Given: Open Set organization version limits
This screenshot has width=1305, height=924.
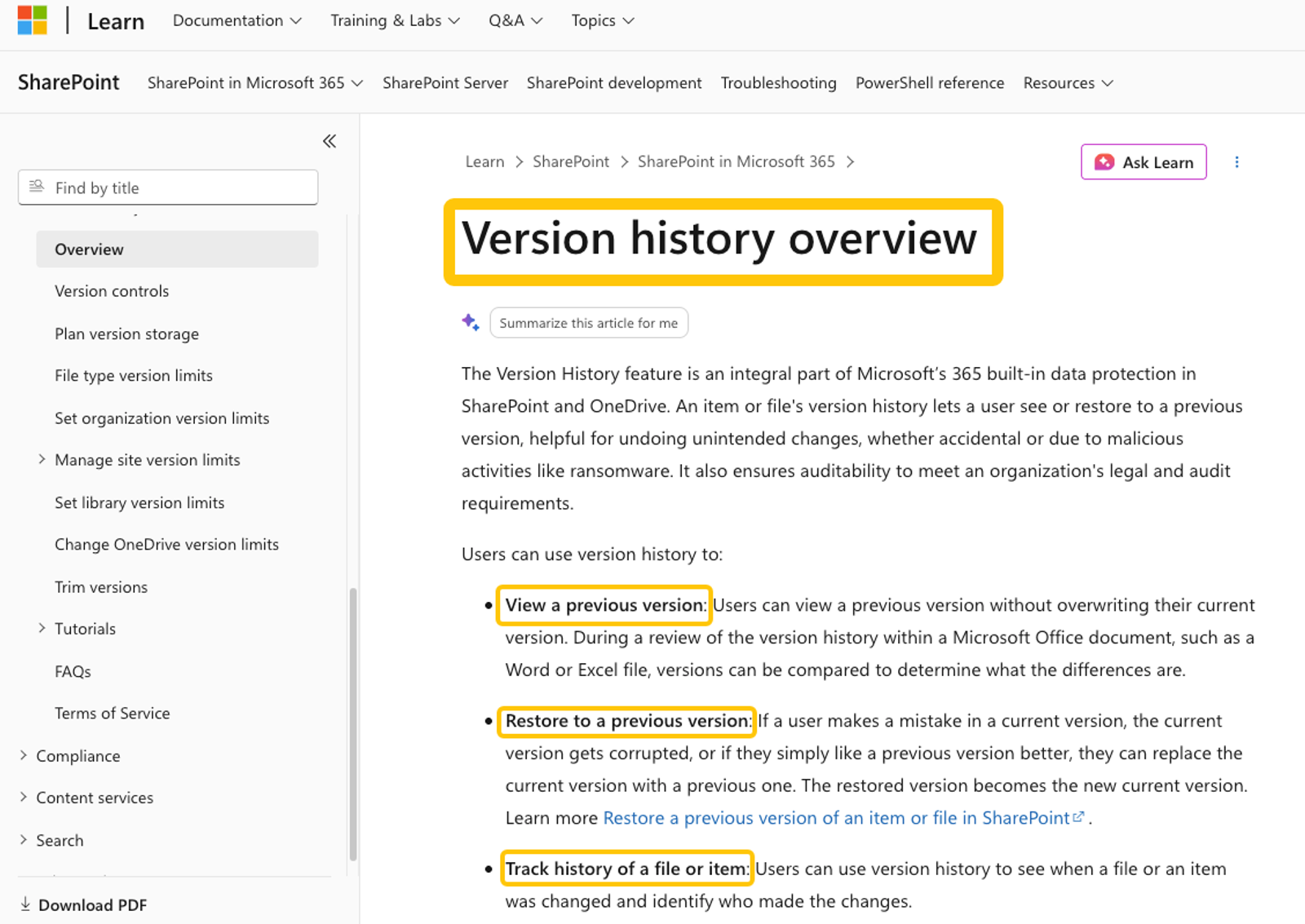Looking at the screenshot, I should [x=161, y=418].
